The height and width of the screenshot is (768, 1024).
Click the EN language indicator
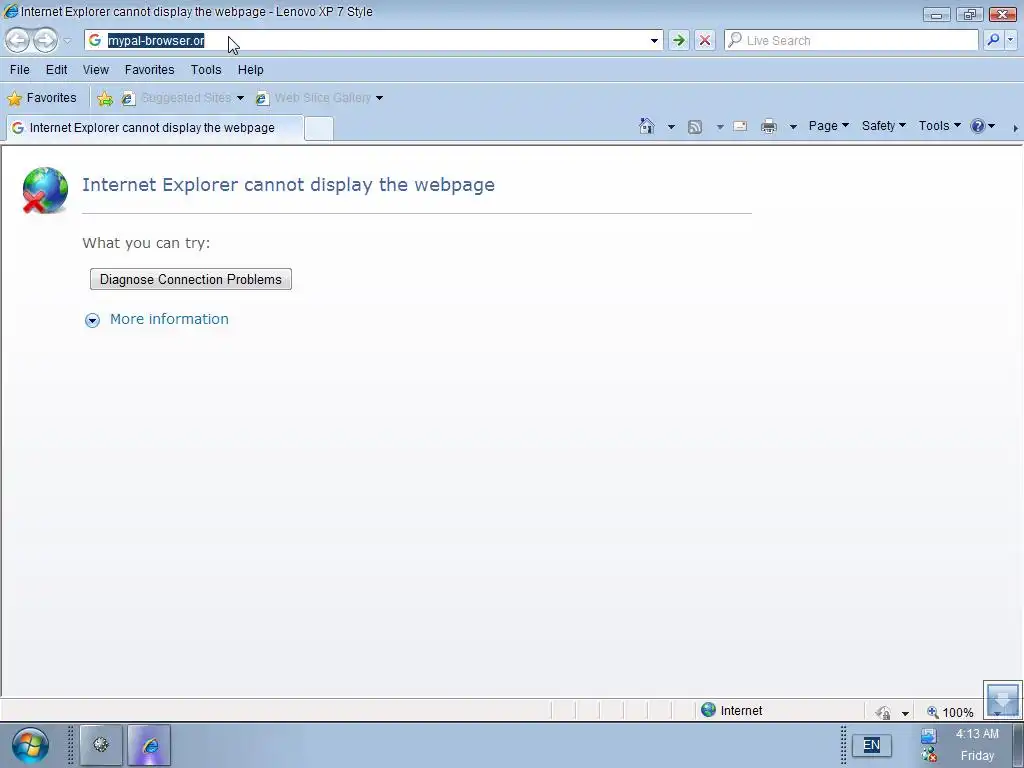[872, 745]
